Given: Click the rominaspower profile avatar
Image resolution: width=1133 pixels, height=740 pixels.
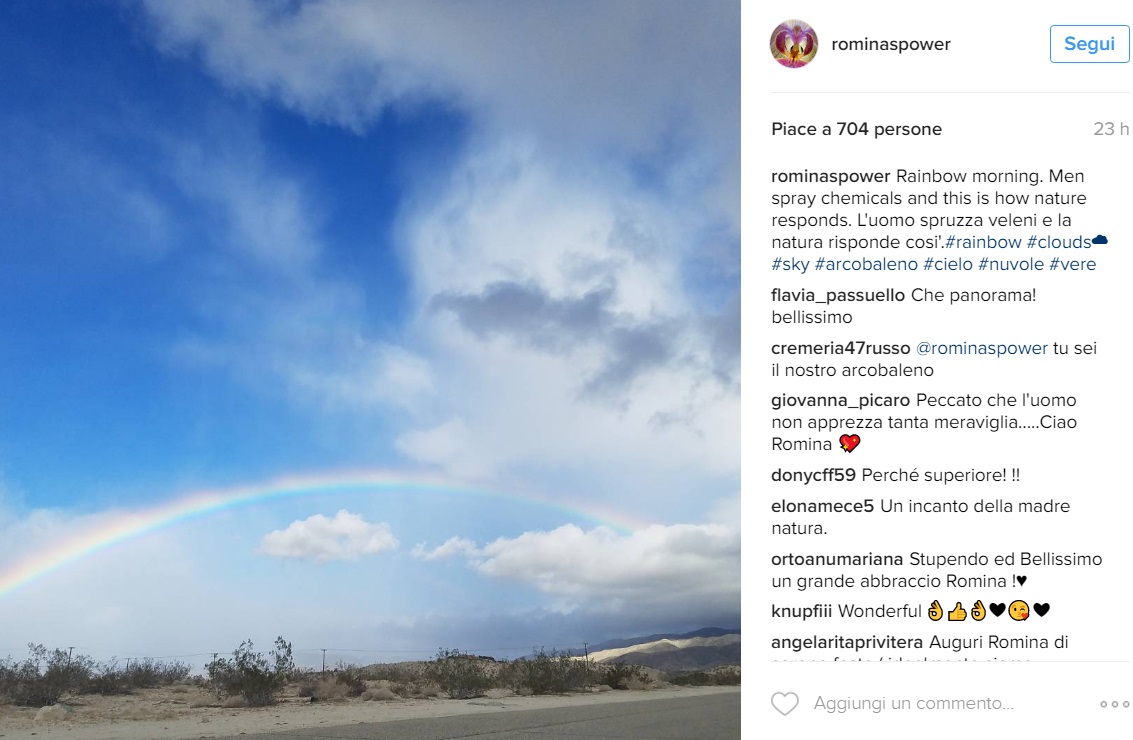Looking at the screenshot, I should 793,44.
